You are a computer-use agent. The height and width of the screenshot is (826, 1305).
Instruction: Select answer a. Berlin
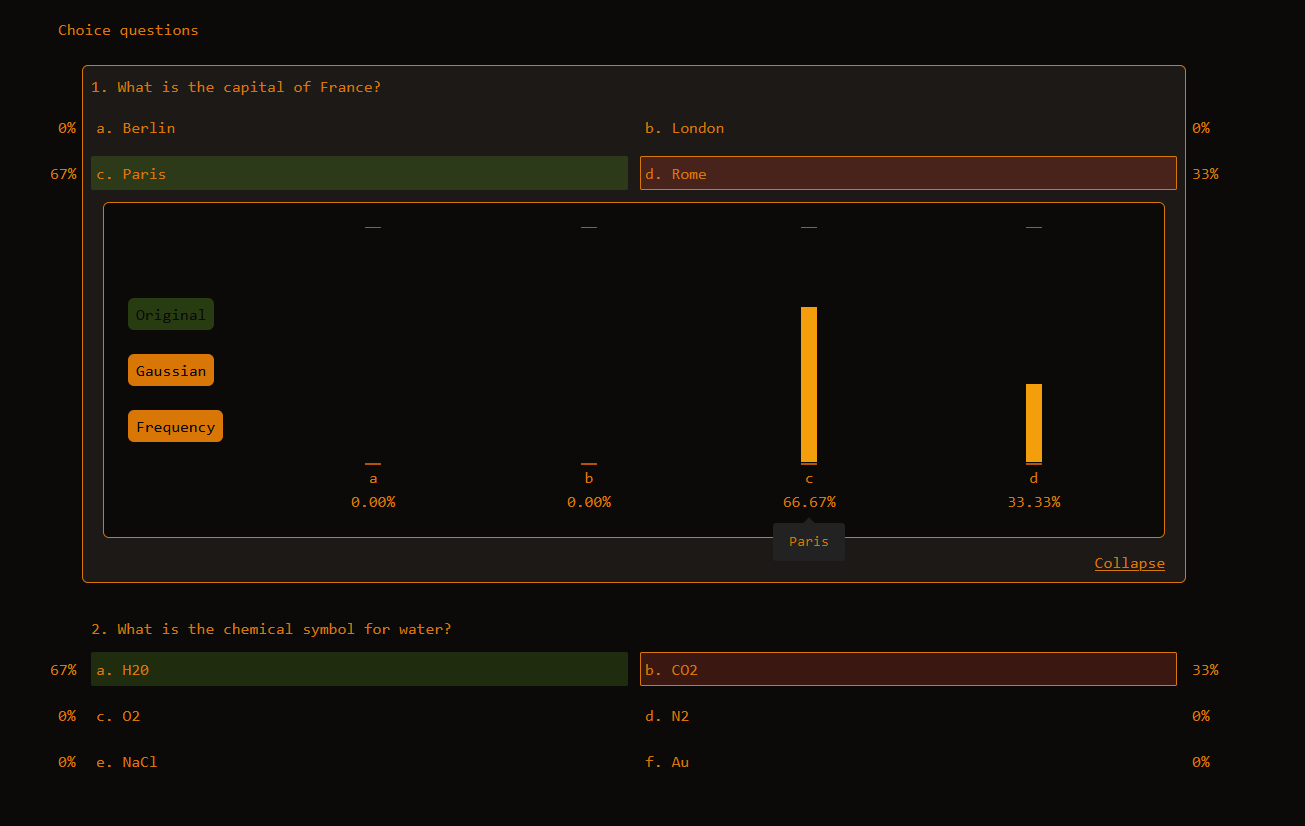(x=359, y=128)
